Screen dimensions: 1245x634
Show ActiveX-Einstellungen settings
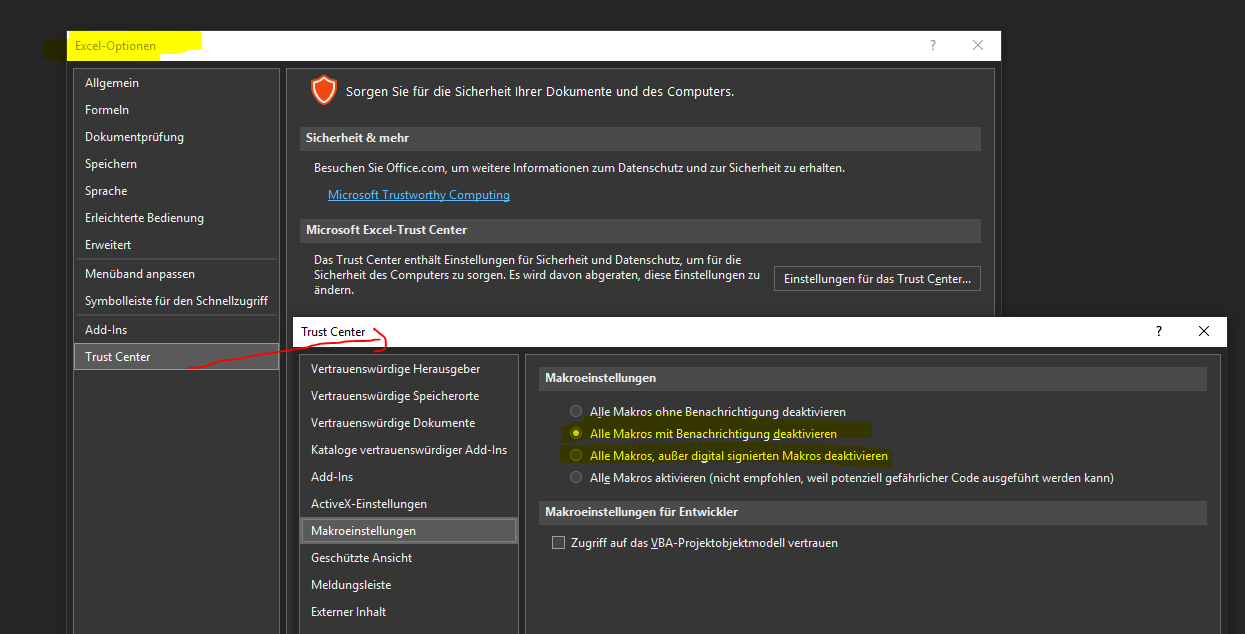click(368, 504)
